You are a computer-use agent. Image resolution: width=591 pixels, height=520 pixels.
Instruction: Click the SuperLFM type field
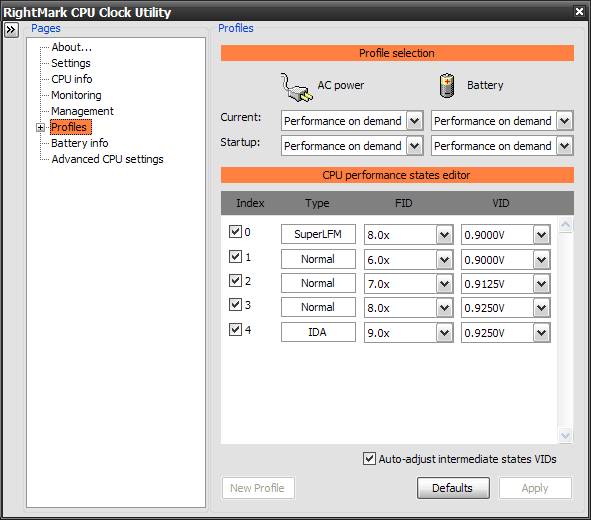(x=318, y=234)
